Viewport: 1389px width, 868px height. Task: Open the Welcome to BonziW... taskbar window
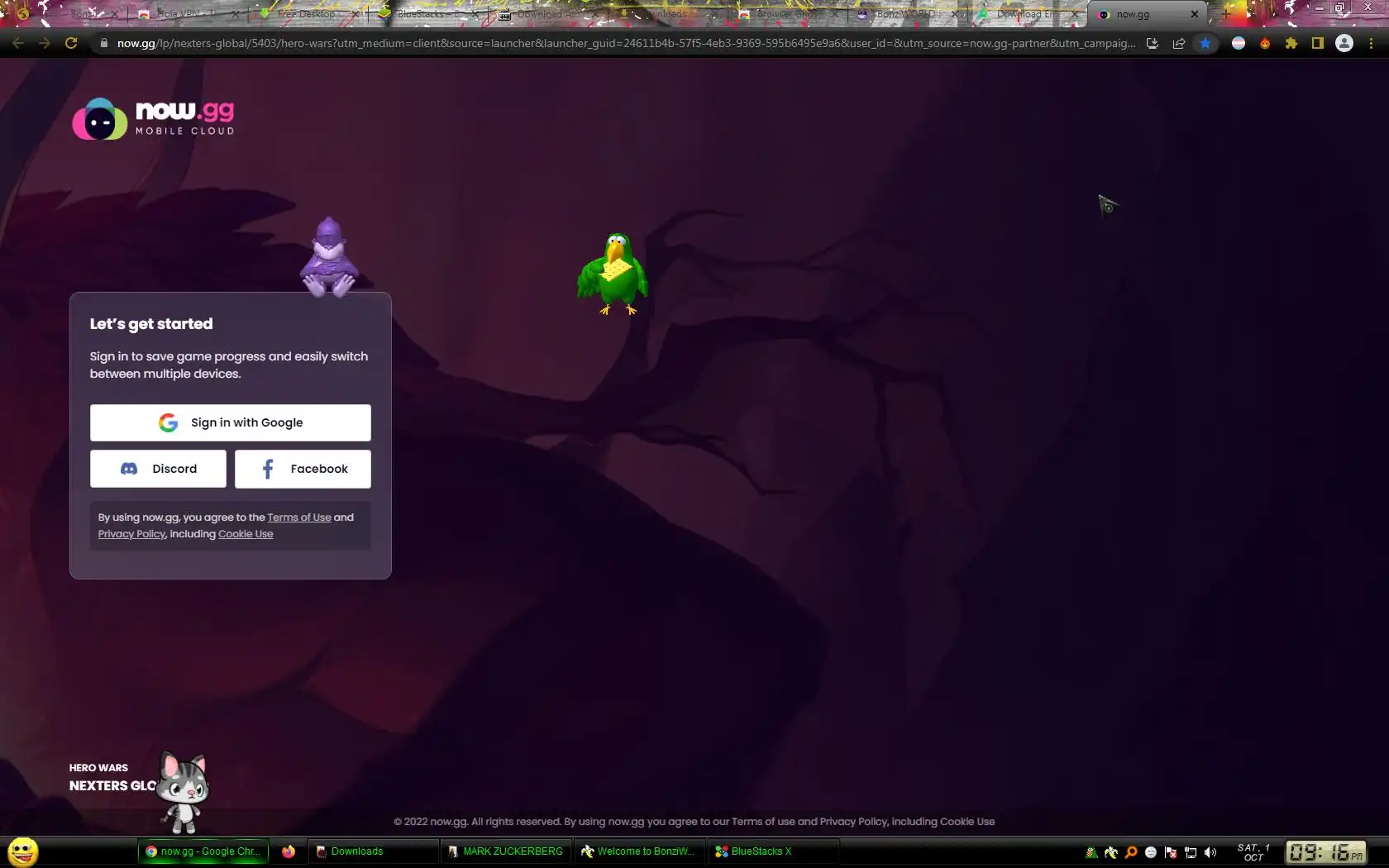[x=640, y=851]
